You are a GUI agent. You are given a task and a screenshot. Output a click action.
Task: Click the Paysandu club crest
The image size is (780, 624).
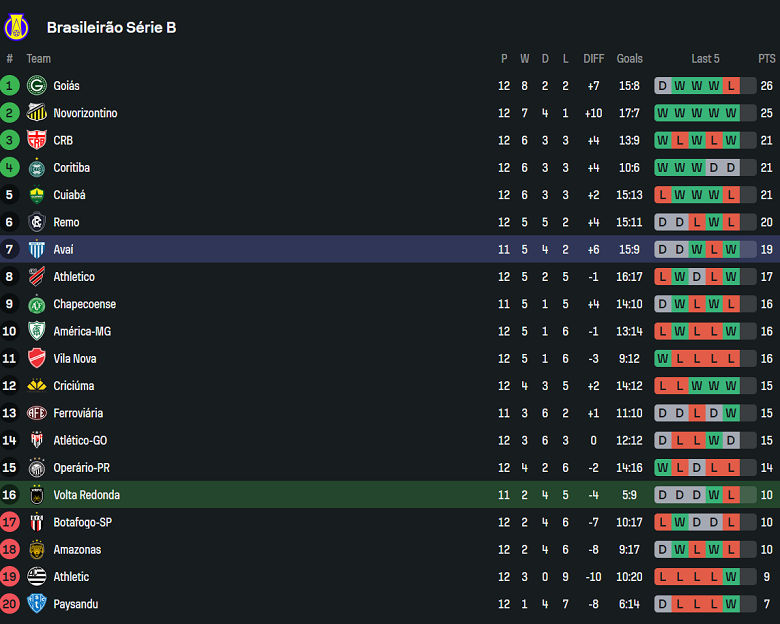pos(37,604)
